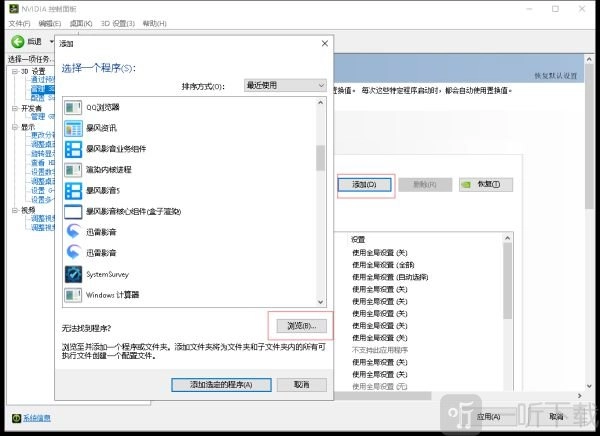Cancel the dialog with 取消 button

301,384
